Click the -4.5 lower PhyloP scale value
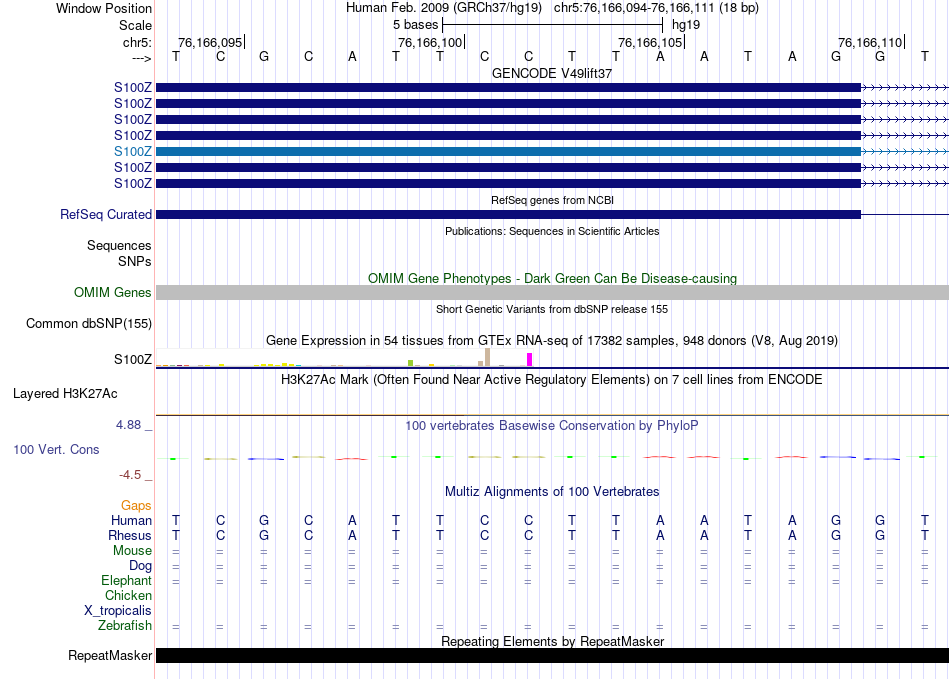950x679 pixels. coord(130,475)
